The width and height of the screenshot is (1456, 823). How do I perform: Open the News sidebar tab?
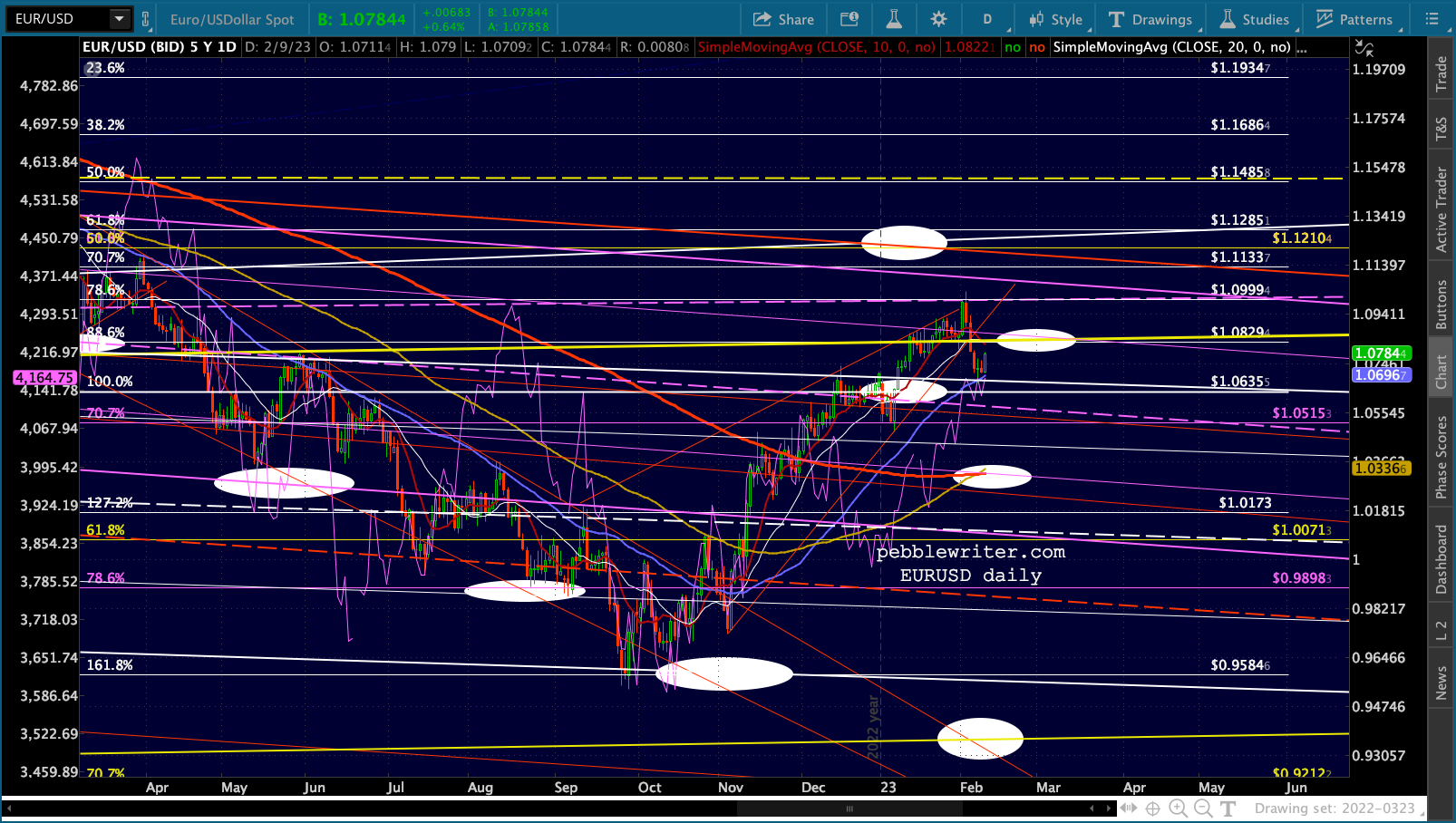[x=1441, y=683]
